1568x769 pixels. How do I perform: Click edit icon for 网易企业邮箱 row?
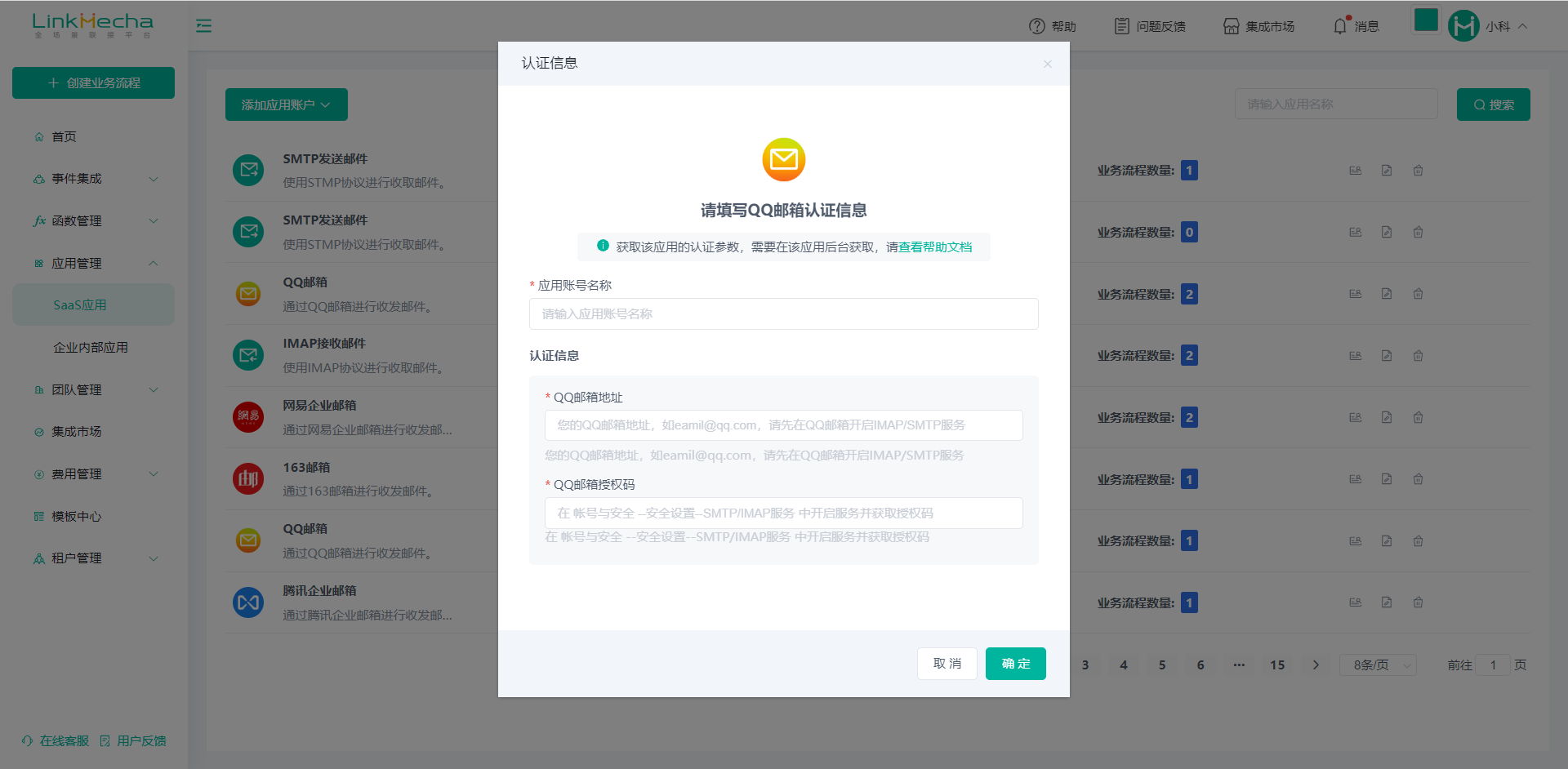click(1387, 417)
